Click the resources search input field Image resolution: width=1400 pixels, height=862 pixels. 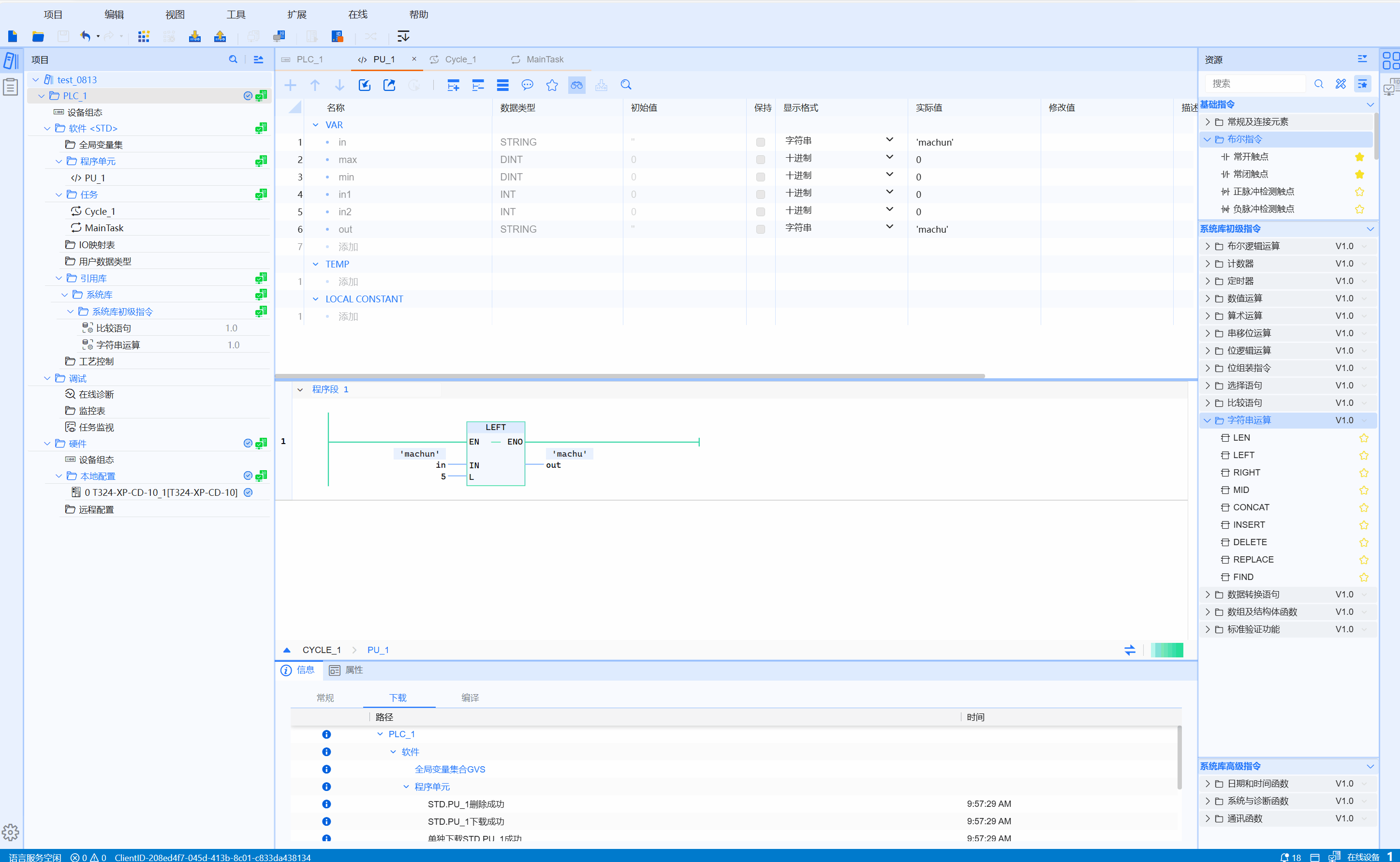pyautogui.click(x=1255, y=84)
